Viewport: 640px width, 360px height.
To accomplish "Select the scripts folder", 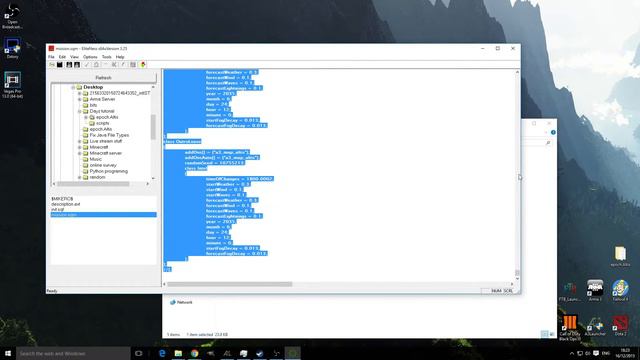I will [x=102, y=123].
